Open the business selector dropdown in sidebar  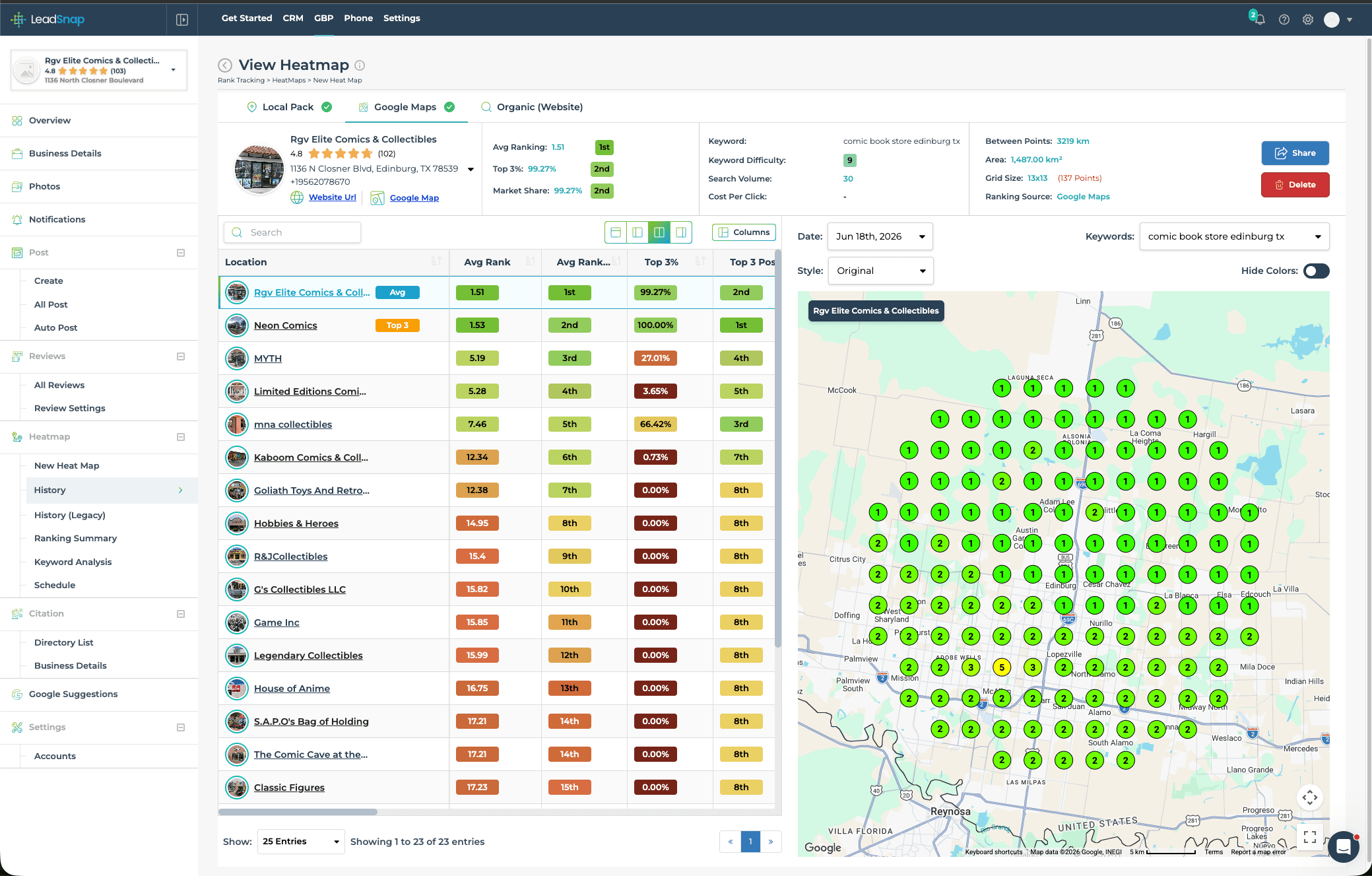[173, 70]
